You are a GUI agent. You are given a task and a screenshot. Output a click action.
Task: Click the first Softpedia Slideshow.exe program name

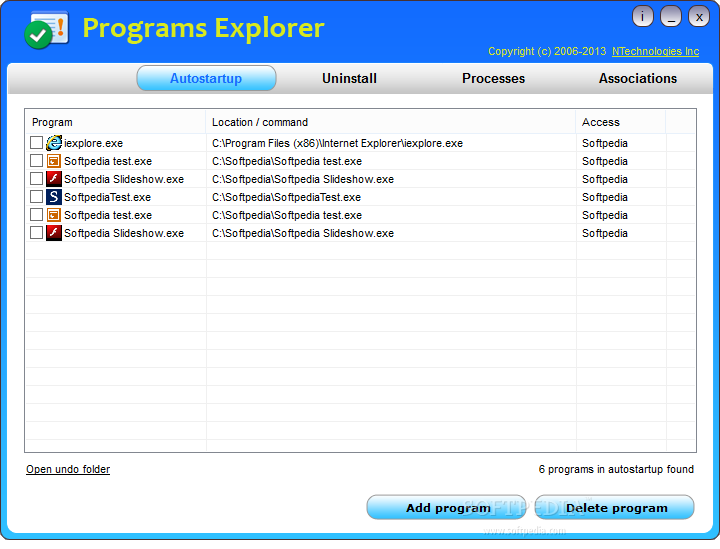pyautogui.click(x=124, y=179)
